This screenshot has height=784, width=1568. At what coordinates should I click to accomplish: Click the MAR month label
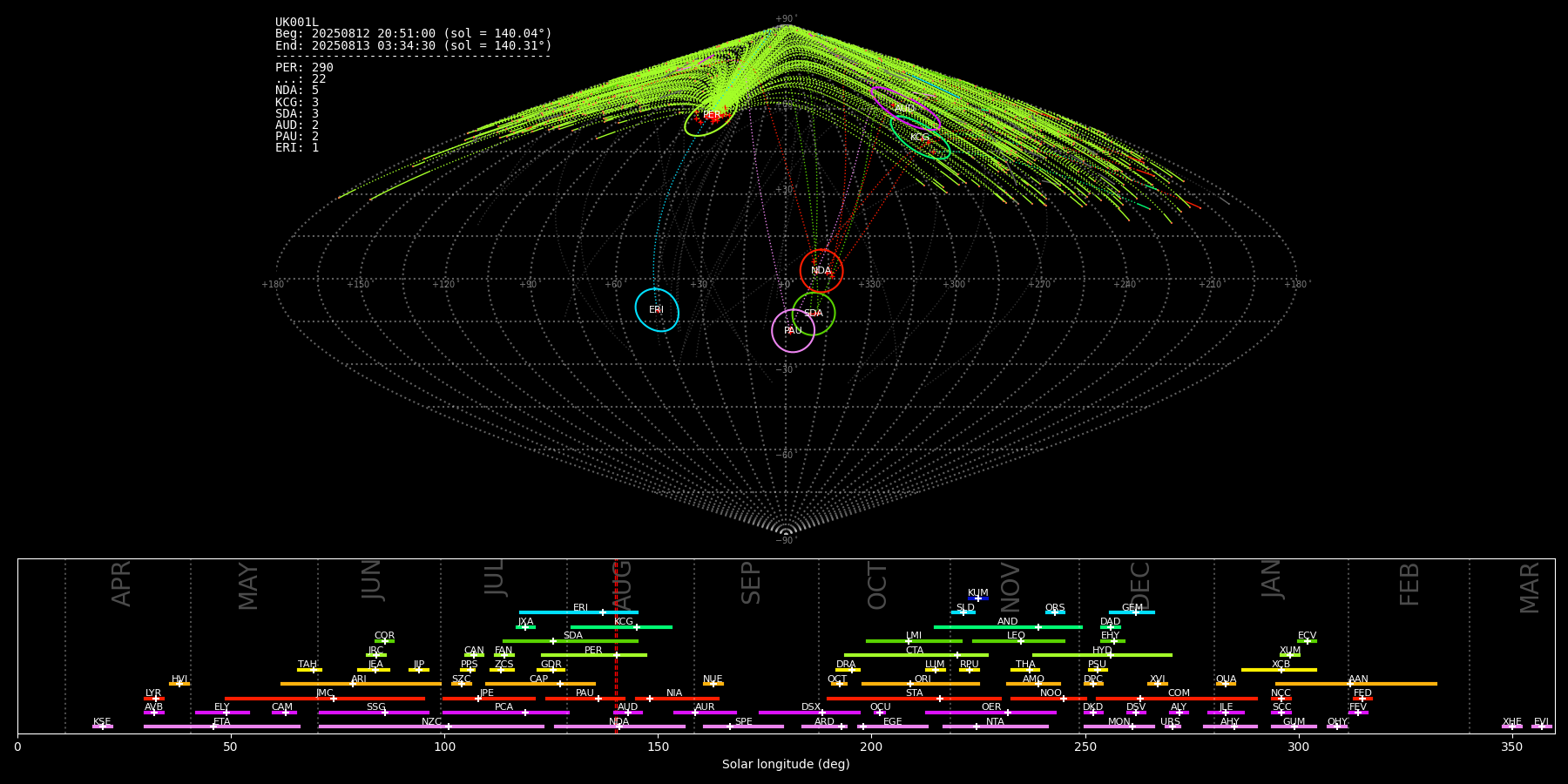(x=1530, y=587)
